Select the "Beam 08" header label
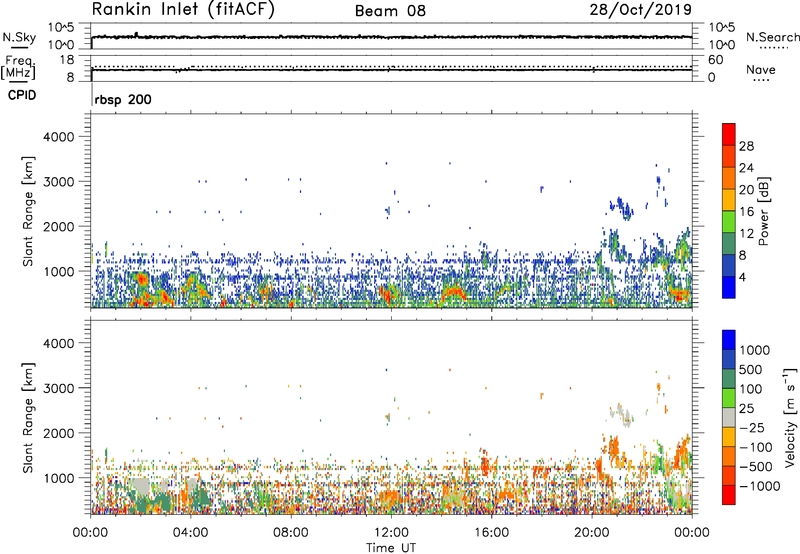 (390, 11)
